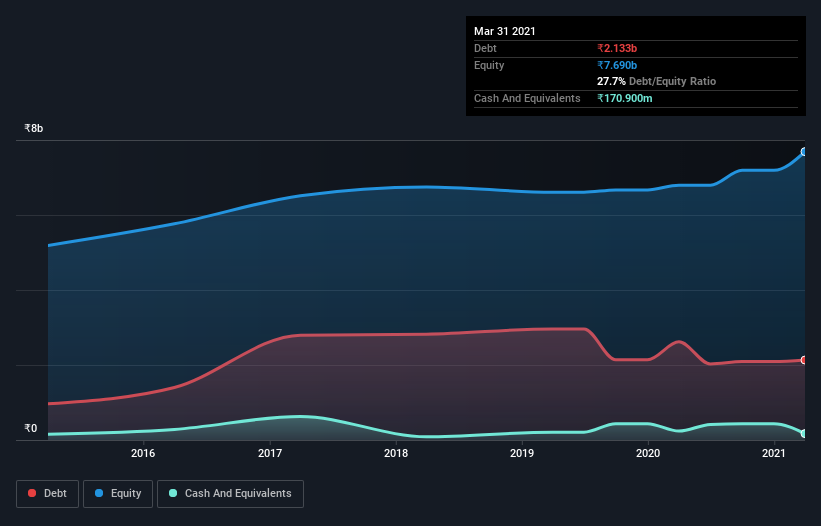Click Cash And Equivalents label in tooltip
Viewport: 821px width, 526px height.
527,98
